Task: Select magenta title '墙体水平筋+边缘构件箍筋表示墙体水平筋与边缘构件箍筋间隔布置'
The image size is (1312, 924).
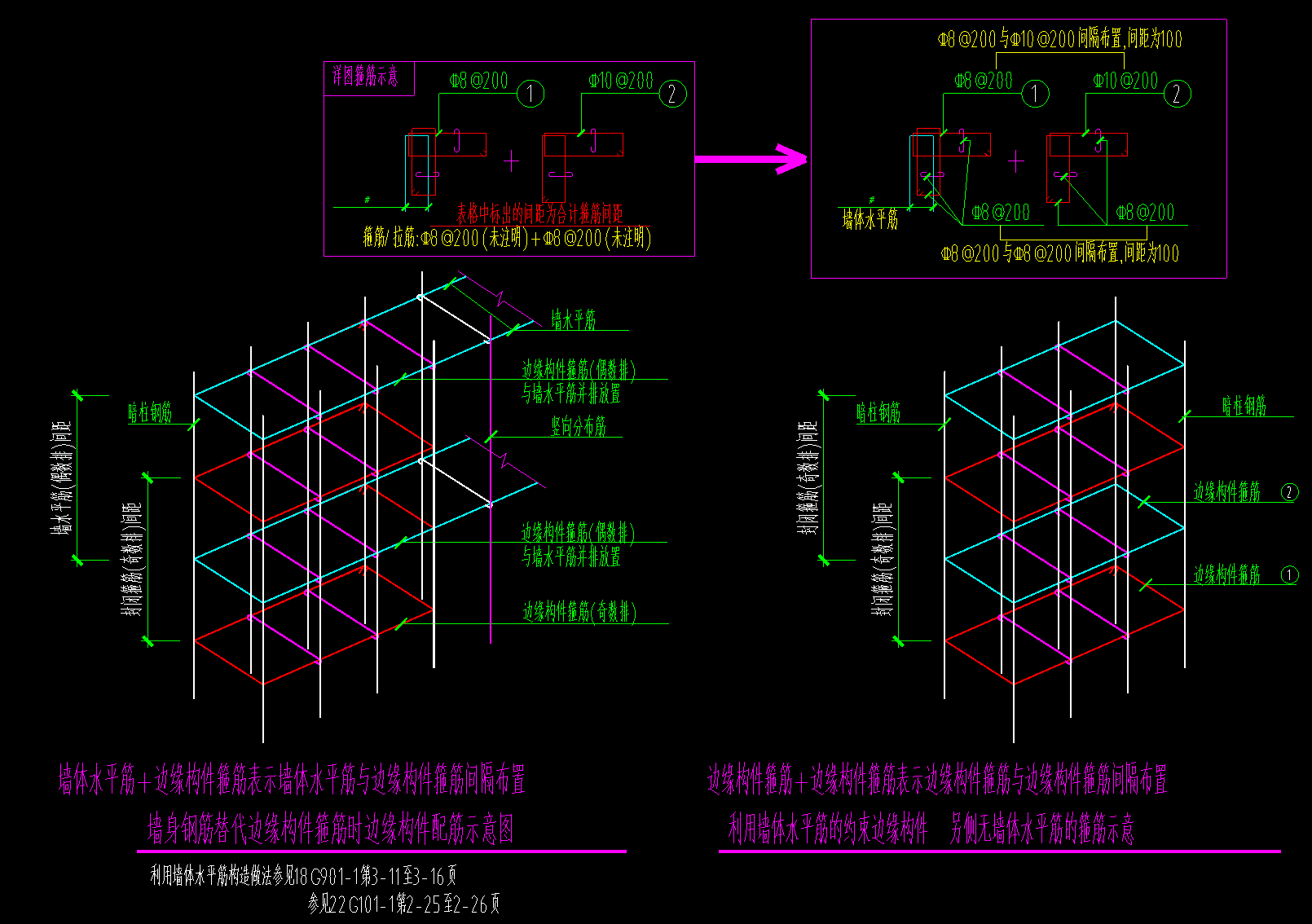Action: click(292, 780)
